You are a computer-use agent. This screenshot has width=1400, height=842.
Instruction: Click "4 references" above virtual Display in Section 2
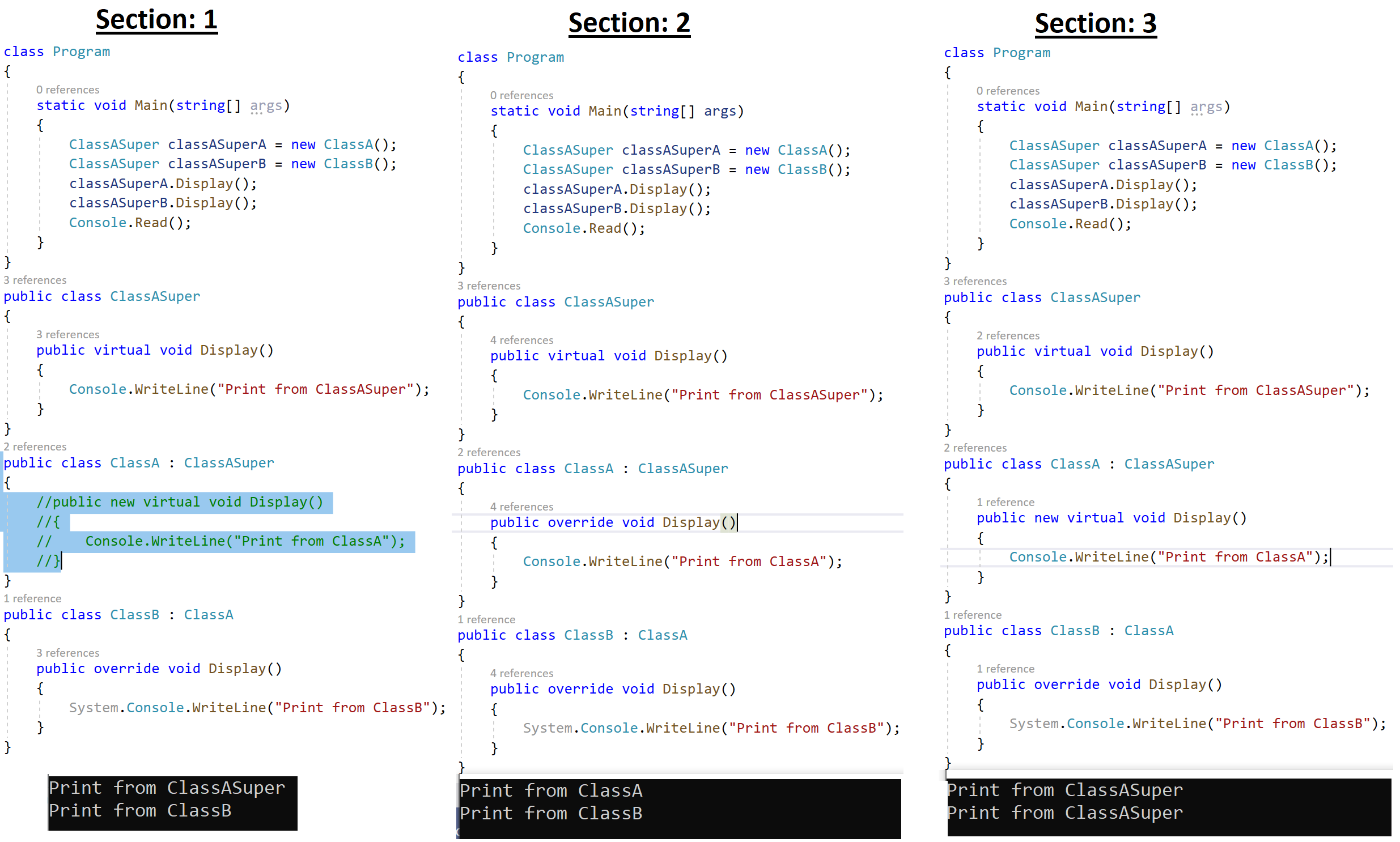pyautogui.click(x=521, y=340)
